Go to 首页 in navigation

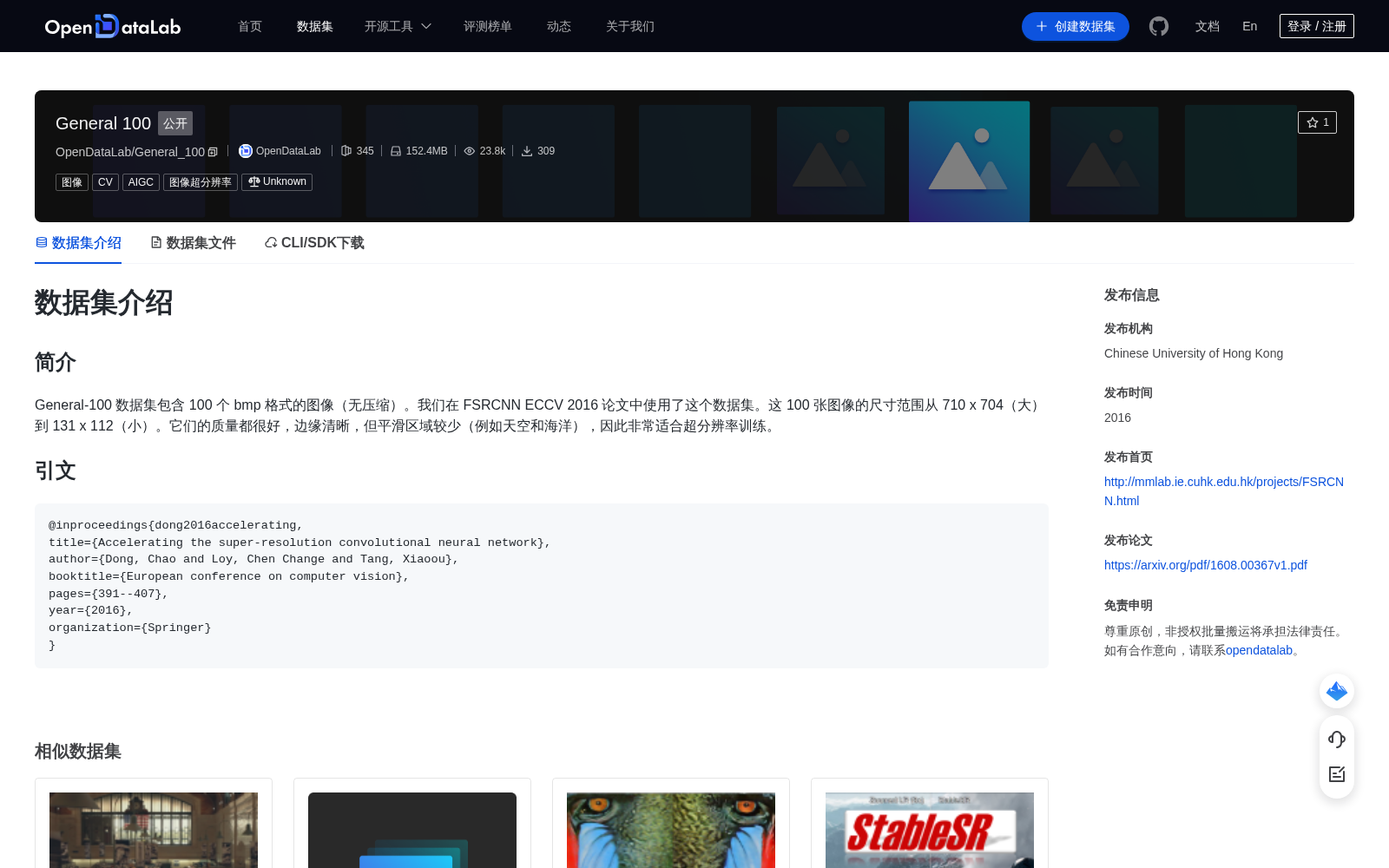[x=250, y=26]
